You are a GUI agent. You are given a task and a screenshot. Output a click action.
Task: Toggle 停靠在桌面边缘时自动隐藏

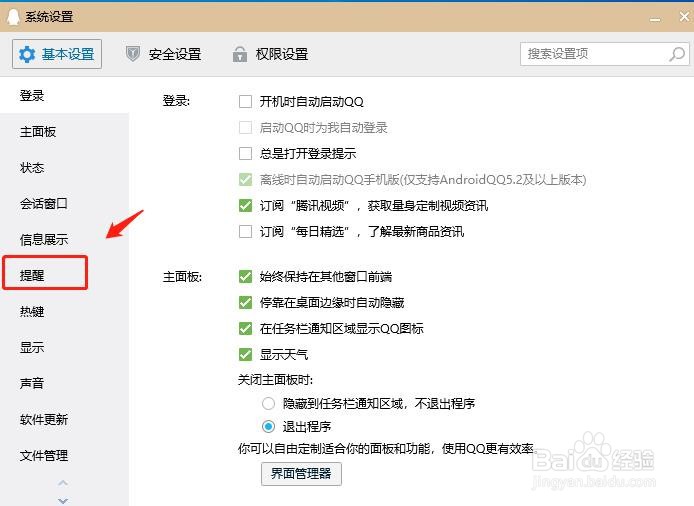245,303
